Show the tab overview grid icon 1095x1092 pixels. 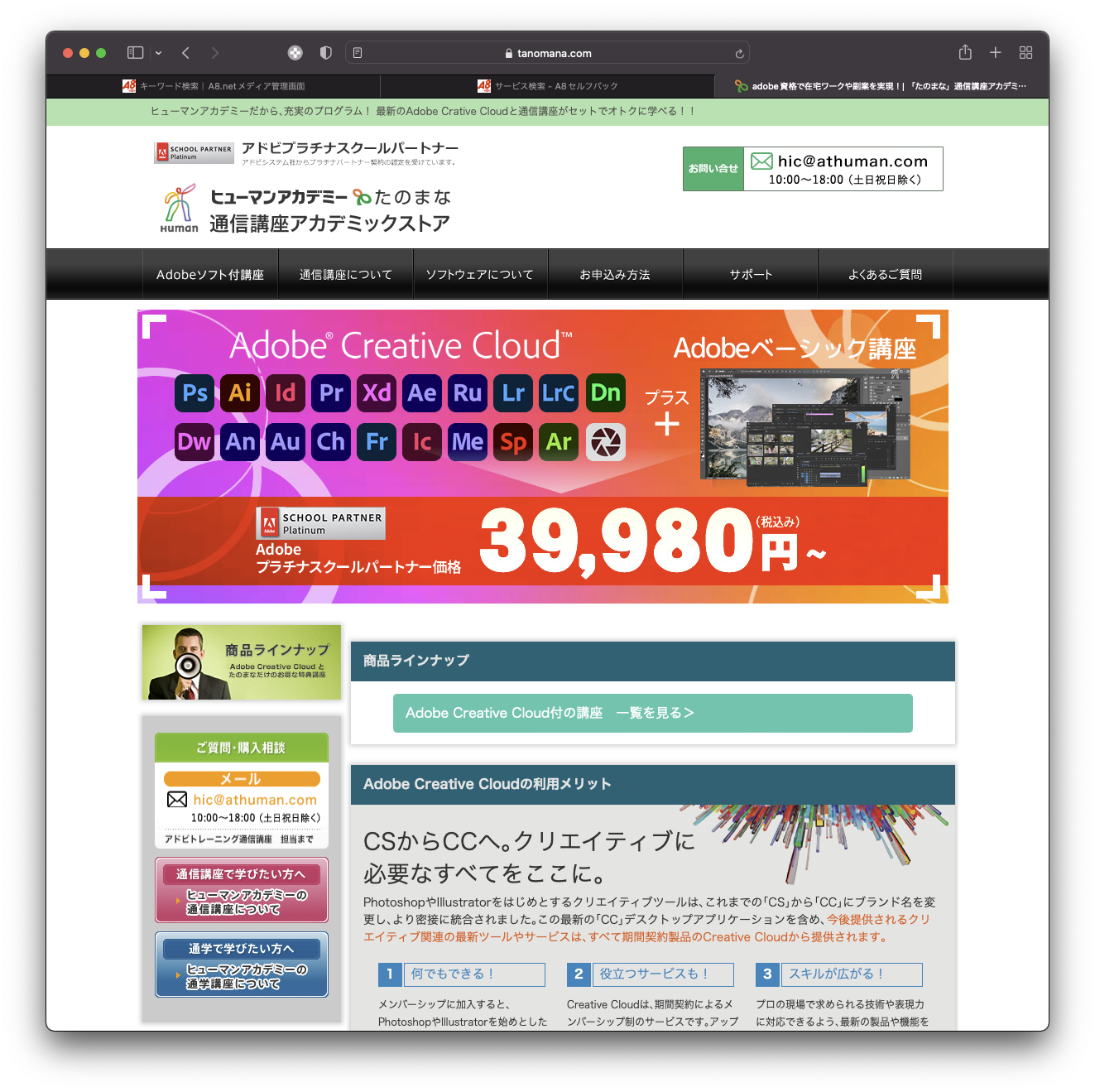pos(1026,53)
